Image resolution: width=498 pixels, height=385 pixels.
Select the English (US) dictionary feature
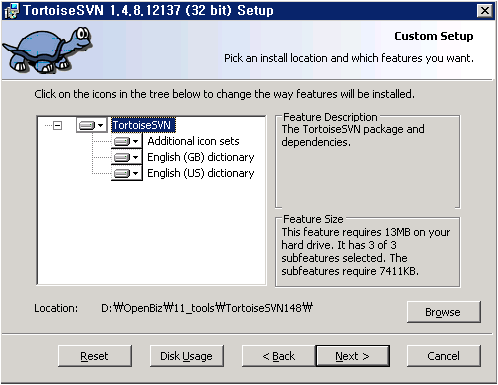201,173
